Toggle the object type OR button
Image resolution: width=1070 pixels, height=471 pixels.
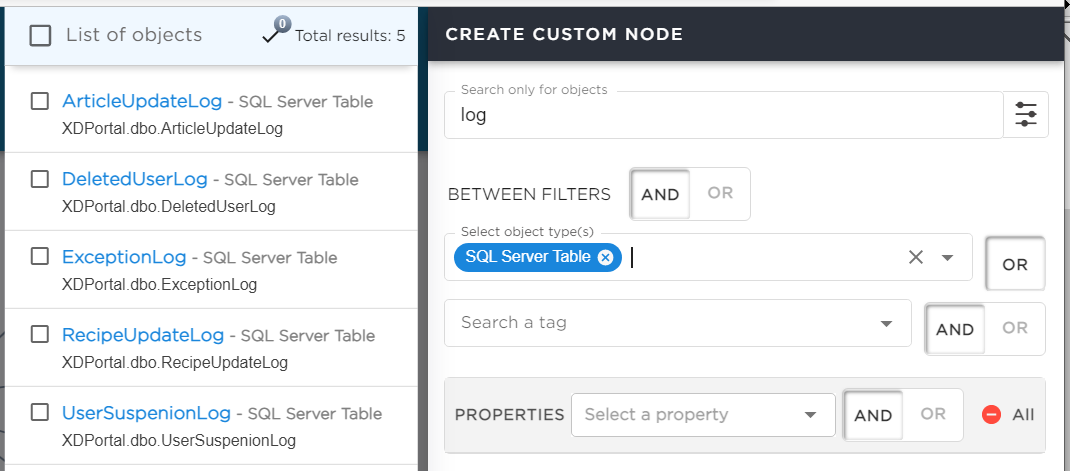[x=1015, y=264]
